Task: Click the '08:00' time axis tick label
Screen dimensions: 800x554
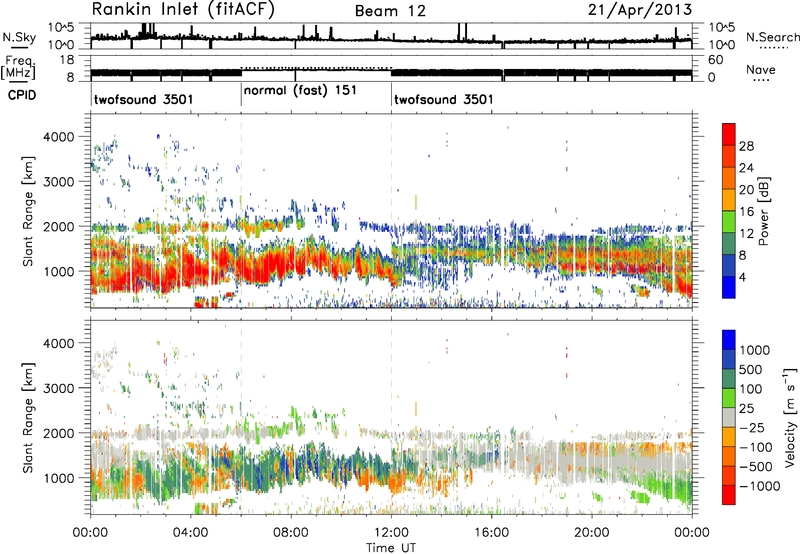Action: click(291, 533)
